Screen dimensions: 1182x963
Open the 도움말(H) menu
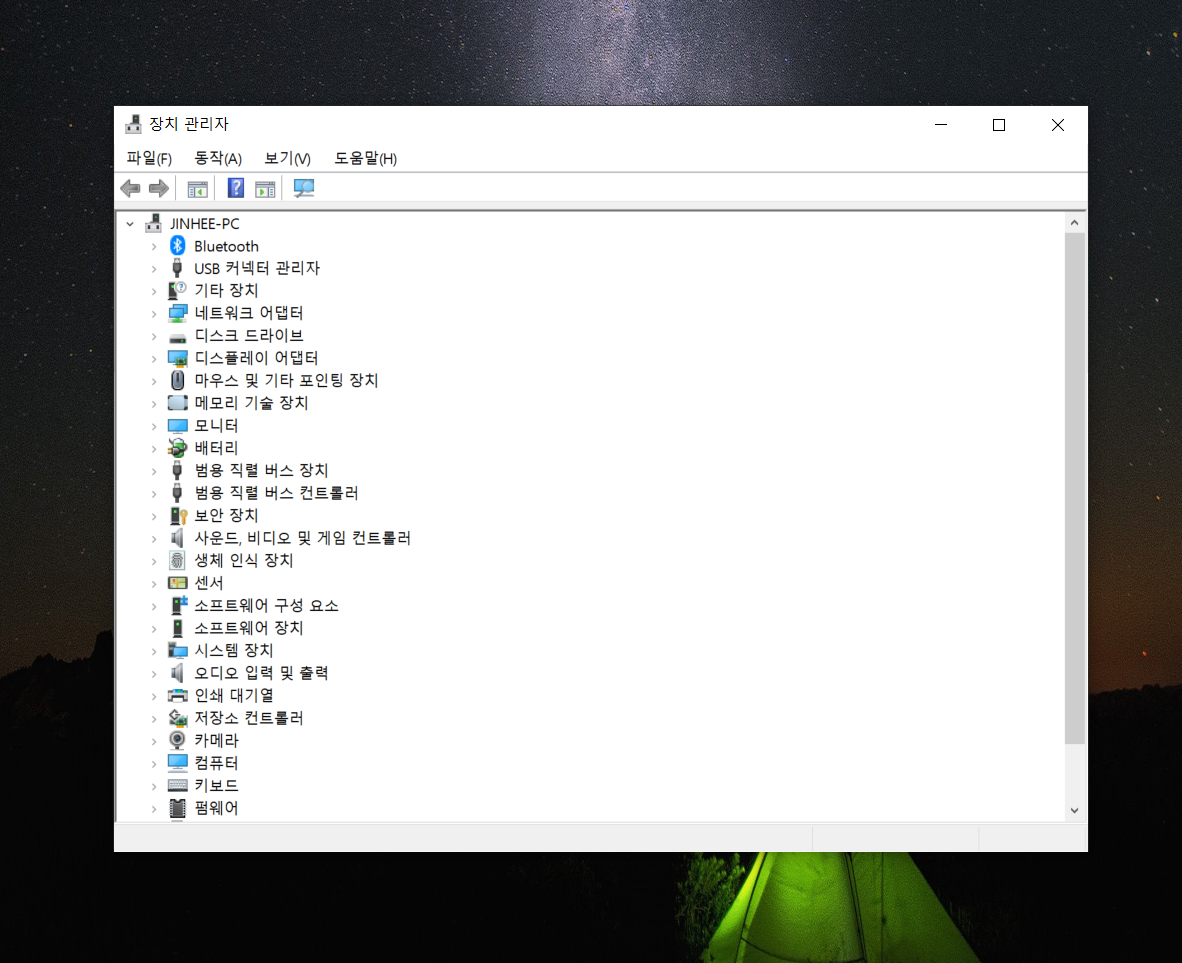click(x=366, y=158)
